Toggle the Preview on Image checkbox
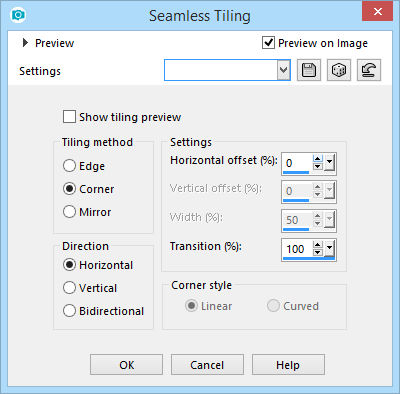400x394 pixels. coord(268,43)
